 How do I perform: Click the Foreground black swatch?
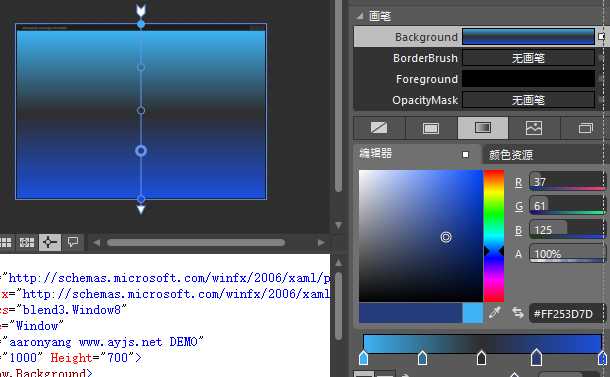click(528, 79)
